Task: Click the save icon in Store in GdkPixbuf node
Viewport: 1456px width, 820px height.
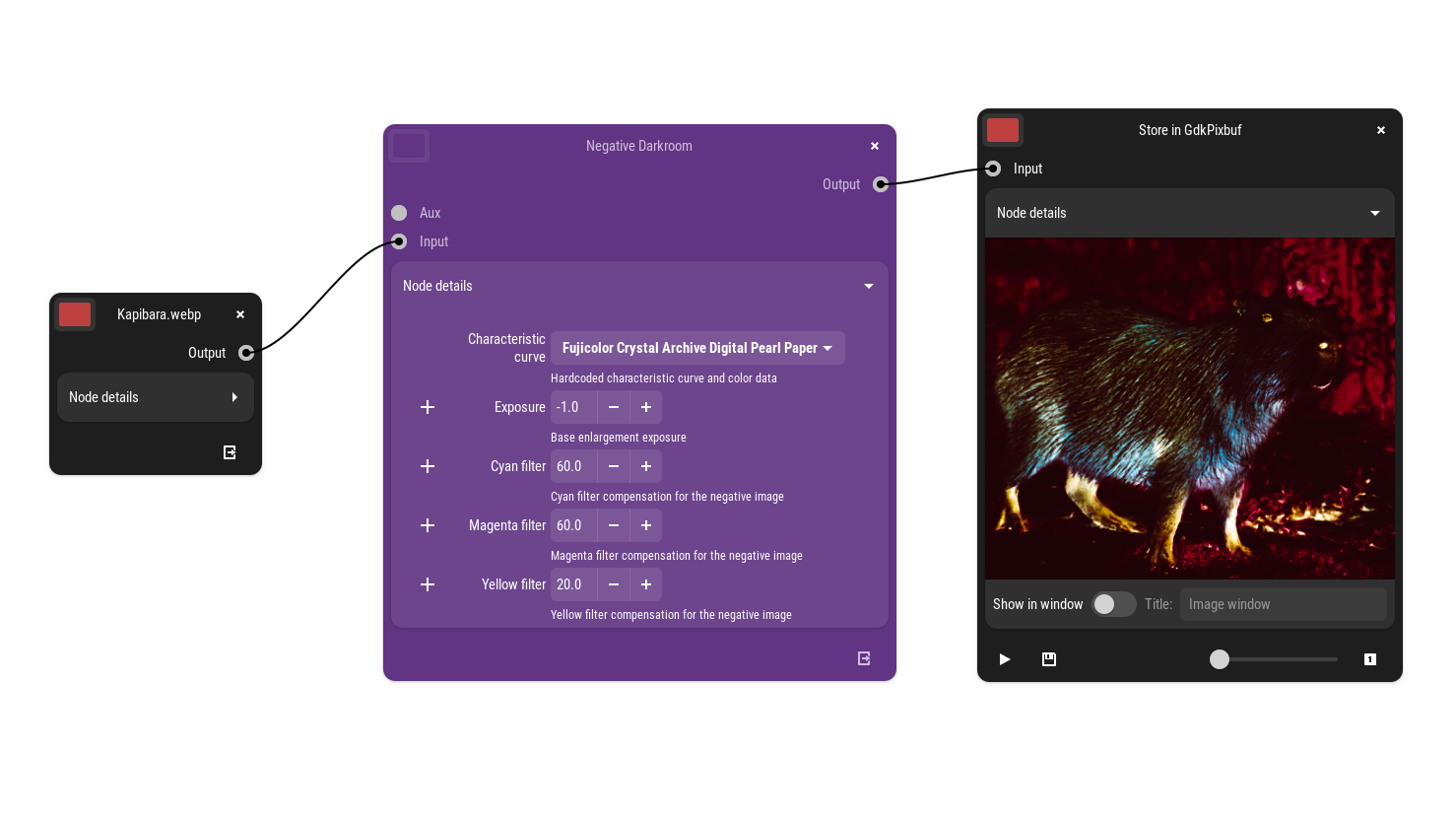Action: point(1049,659)
